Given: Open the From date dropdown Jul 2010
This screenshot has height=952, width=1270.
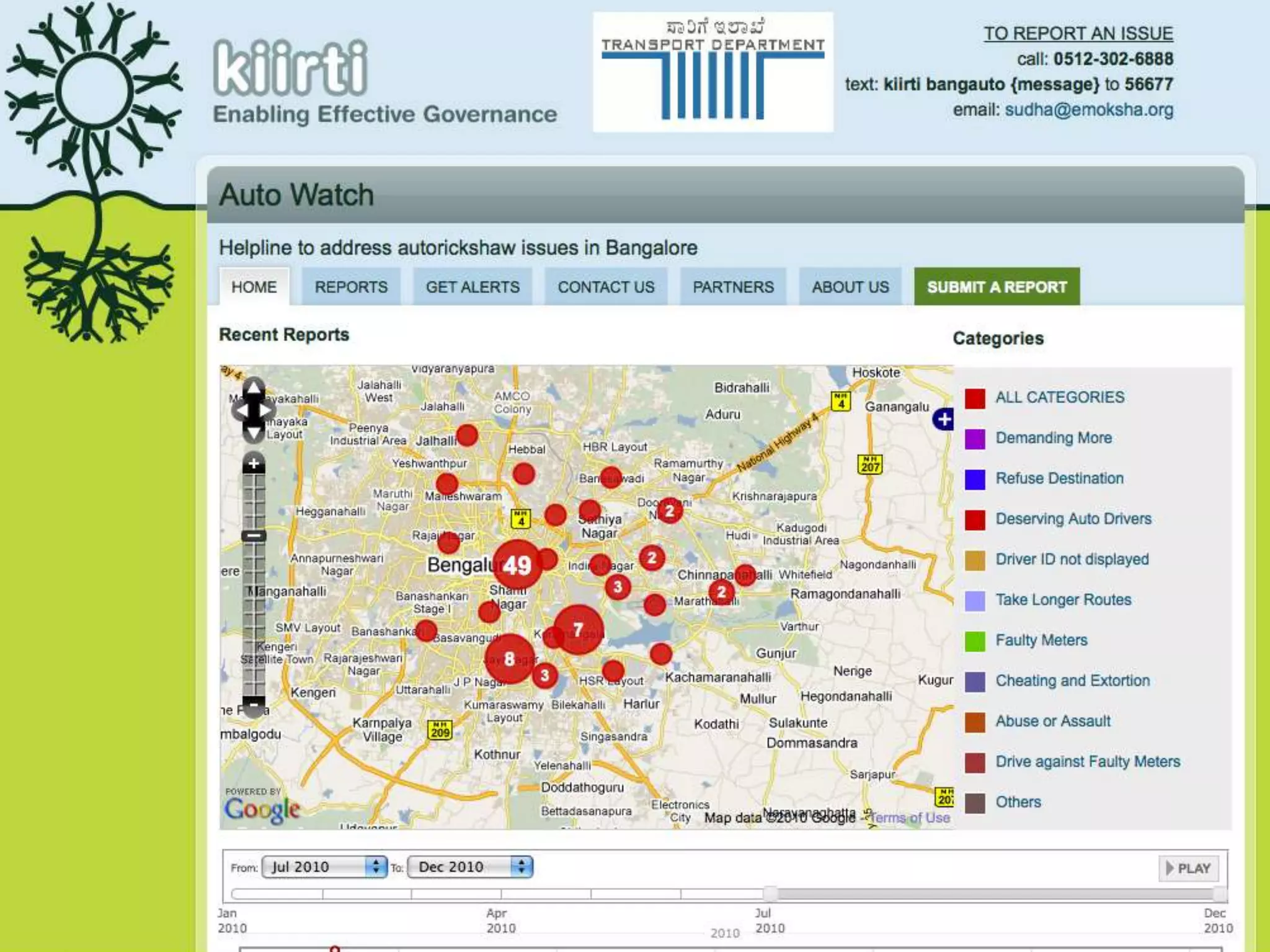Looking at the screenshot, I should point(324,866).
